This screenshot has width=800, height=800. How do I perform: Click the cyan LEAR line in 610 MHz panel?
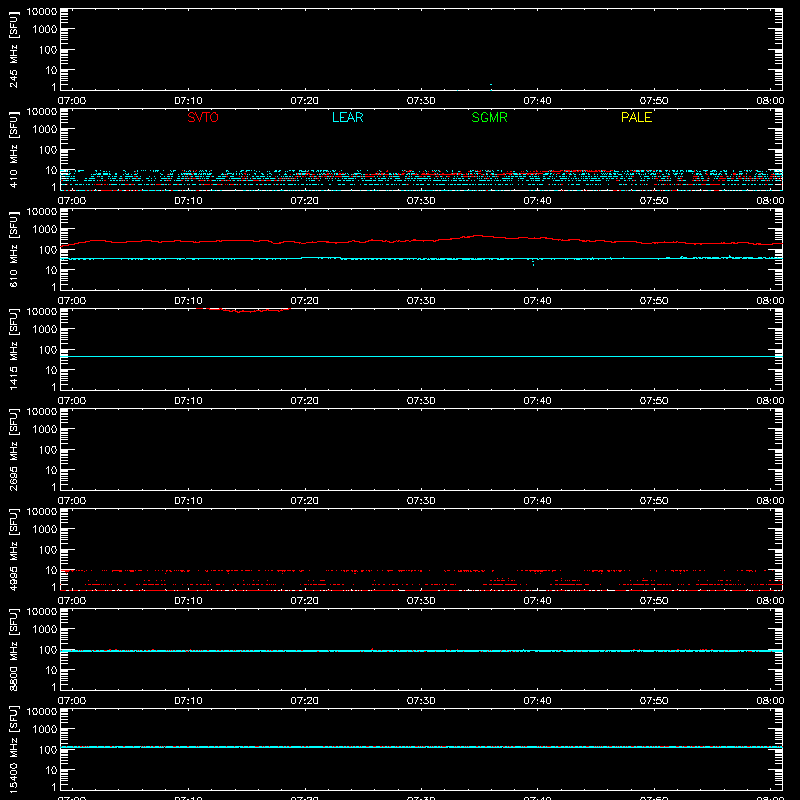pyautogui.click(x=421, y=259)
